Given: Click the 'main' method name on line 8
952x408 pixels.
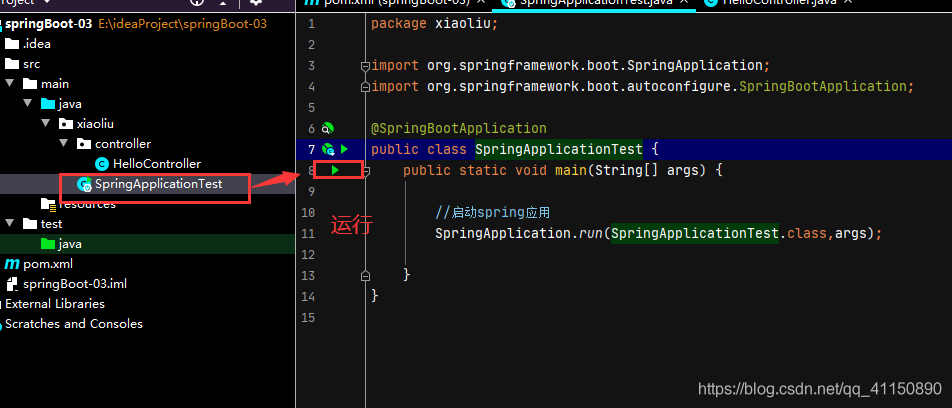Looking at the screenshot, I should coord(571,171).
